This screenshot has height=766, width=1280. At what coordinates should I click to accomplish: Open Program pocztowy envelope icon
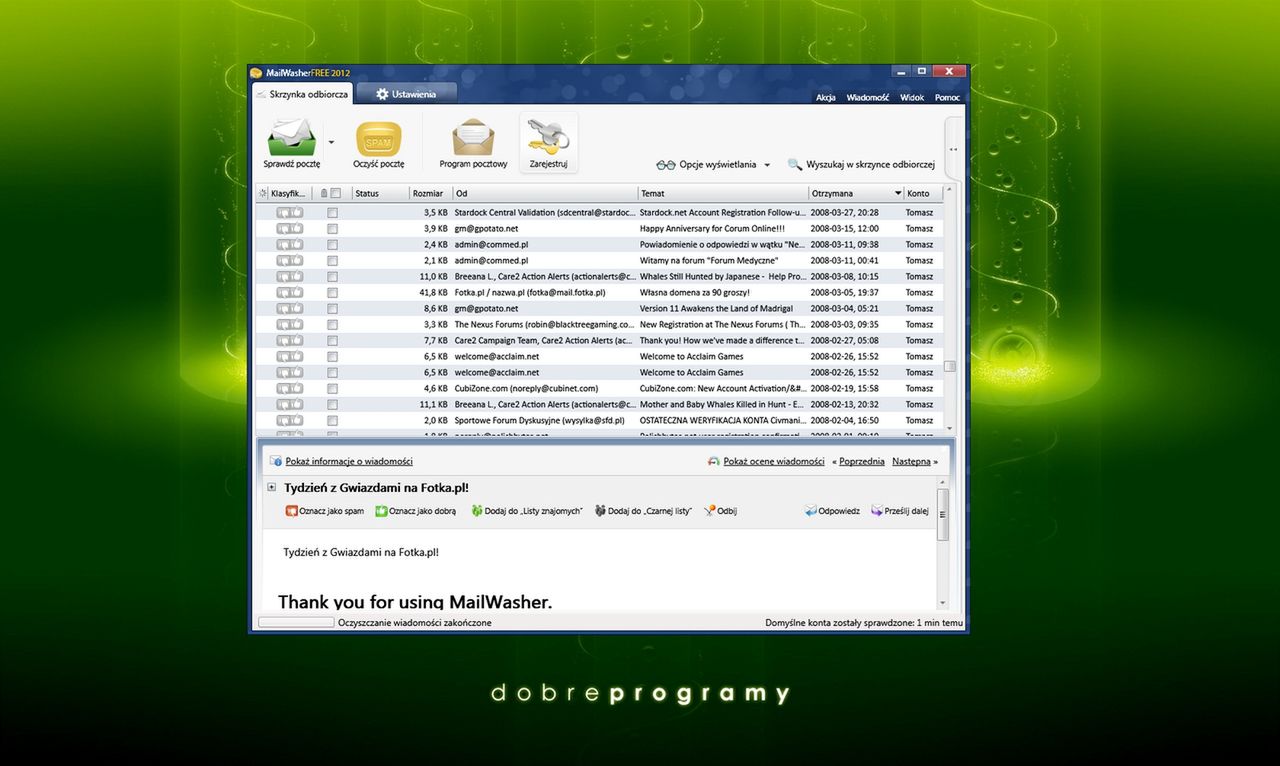click(x=473, y=139)
